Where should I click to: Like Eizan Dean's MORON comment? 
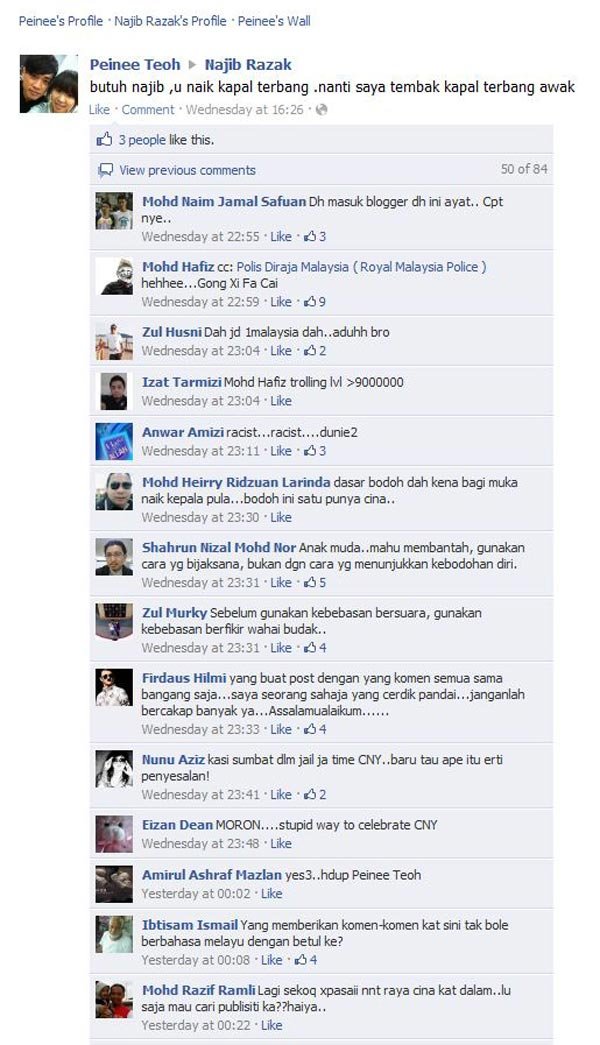pos(281,843)
